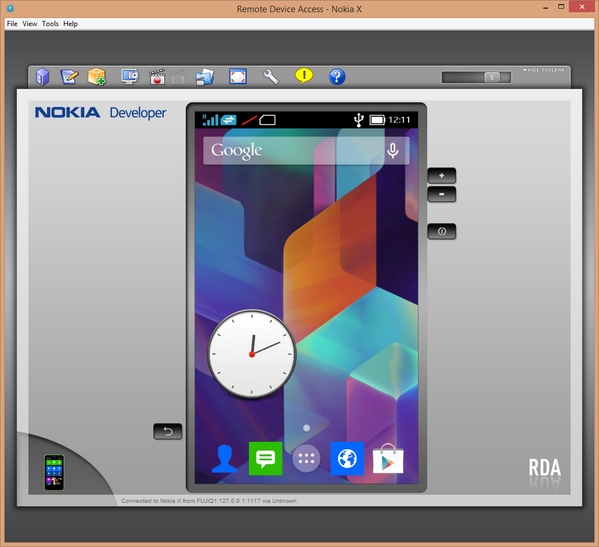Viewport: 599px width, 547px height.
Task: Open the green Messaging app icon
Action: click(x=266, y=458)
